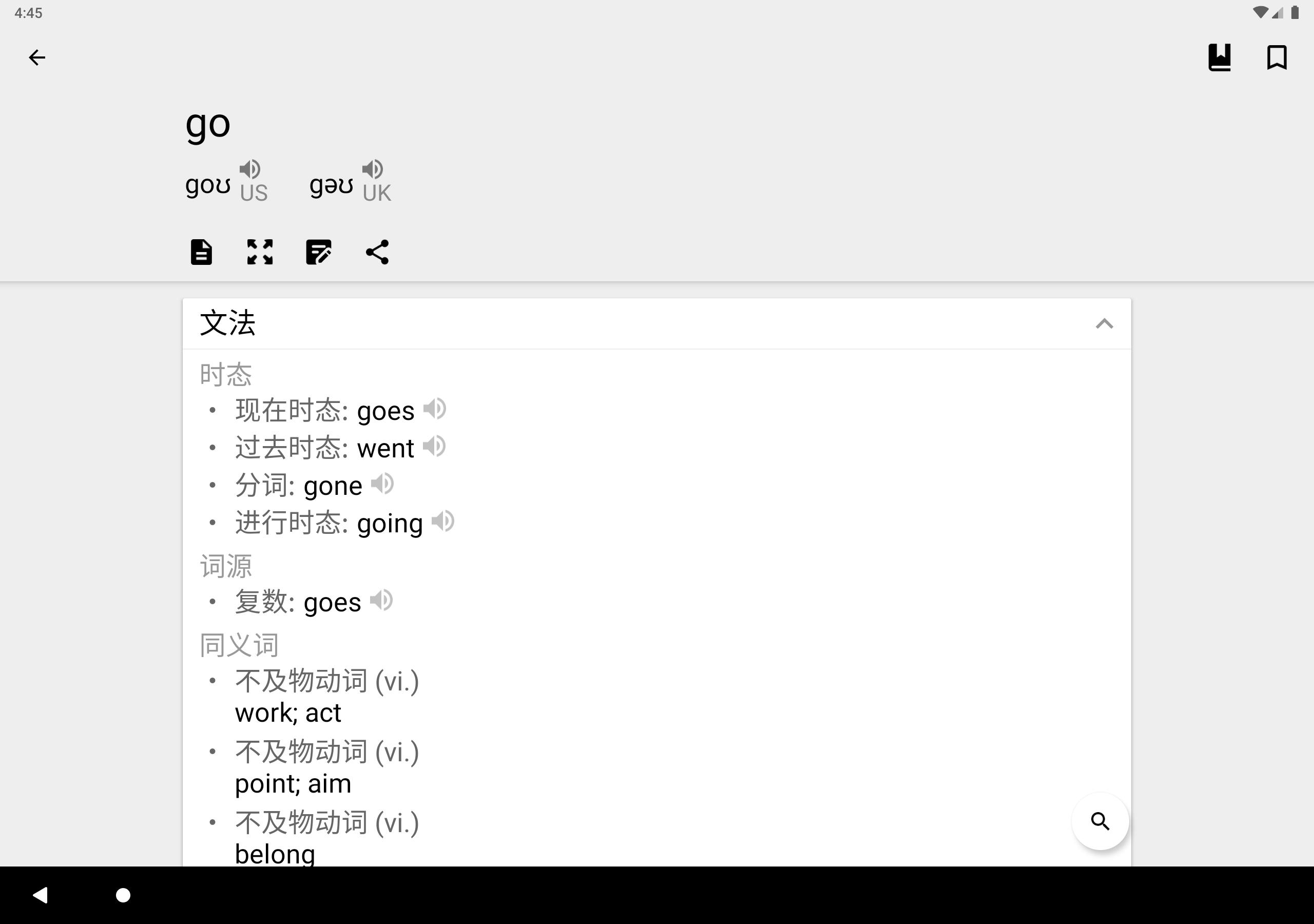Tap the synonym belong
Screen dimensions: 1314x924
tap(275, 854)
